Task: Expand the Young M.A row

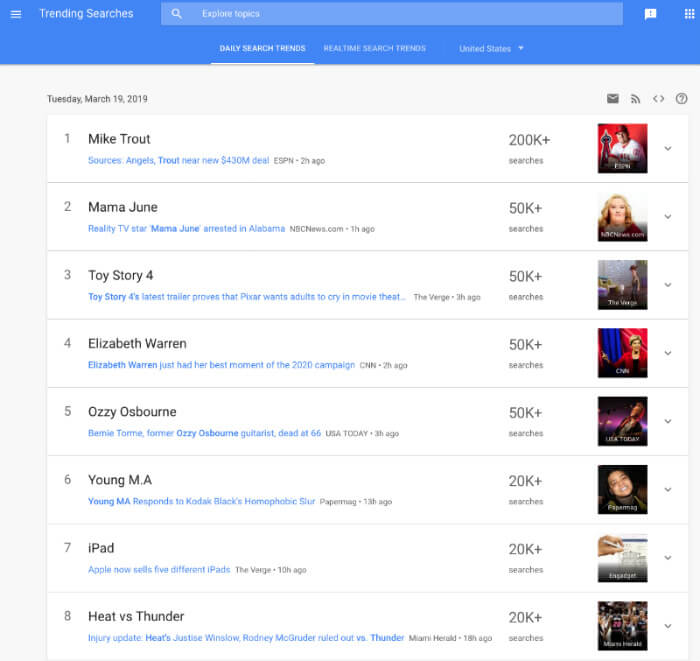Action: (x=668, y=490)
